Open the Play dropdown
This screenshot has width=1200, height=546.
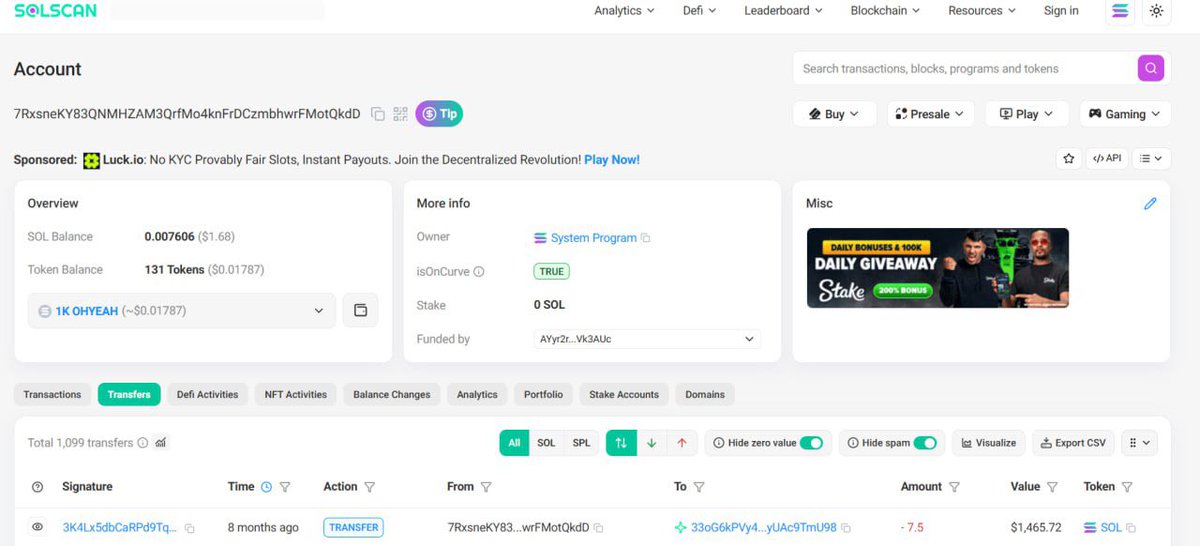coord(1027,114)
